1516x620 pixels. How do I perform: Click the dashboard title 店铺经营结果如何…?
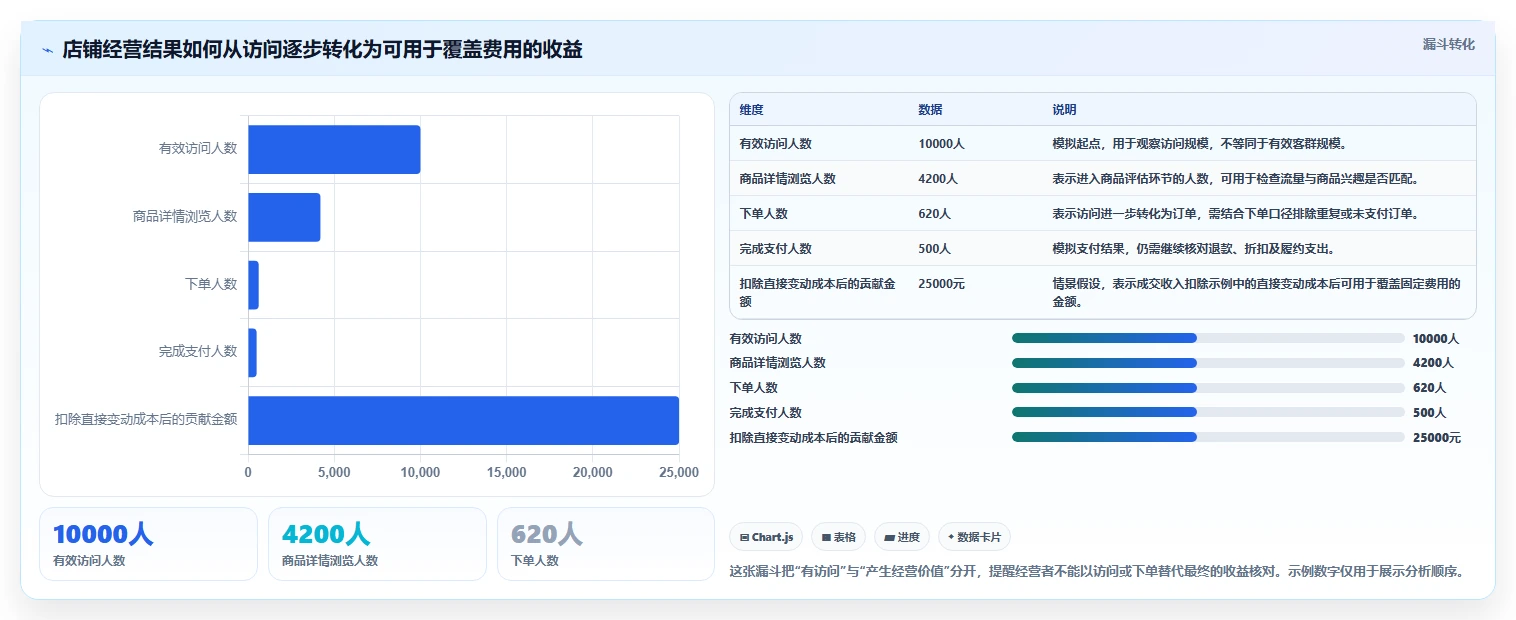[x=322, y=50]
